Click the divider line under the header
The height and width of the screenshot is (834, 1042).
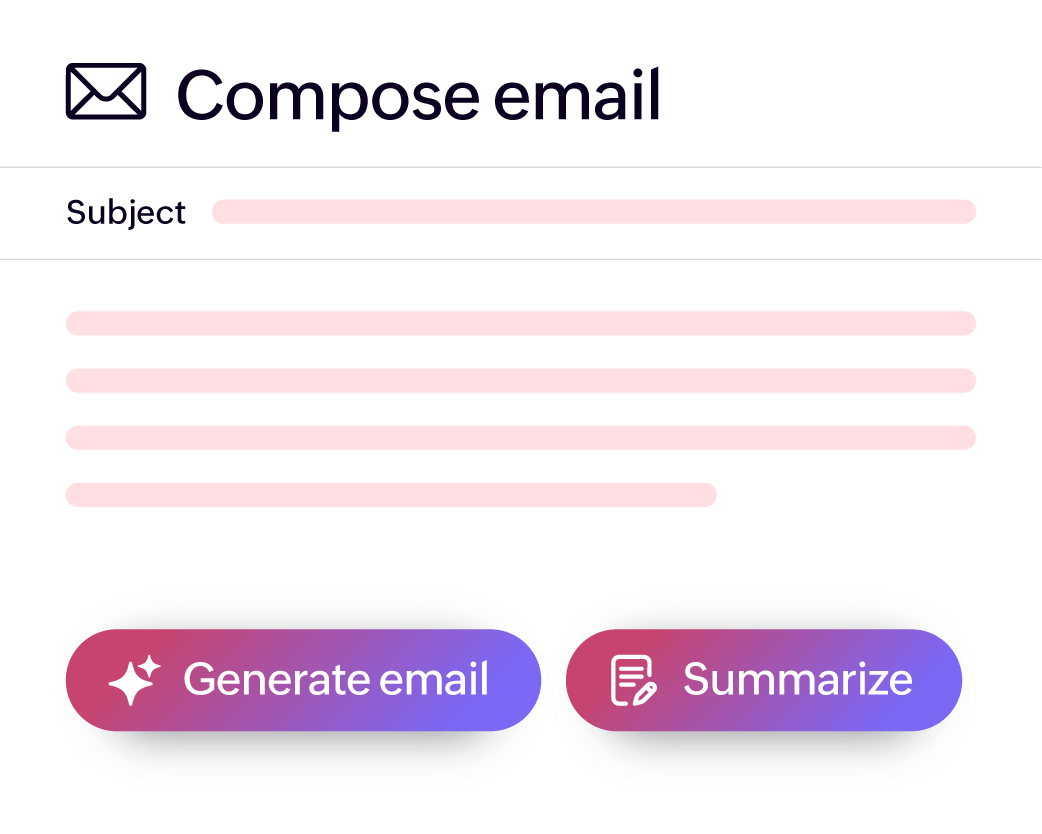520,167
